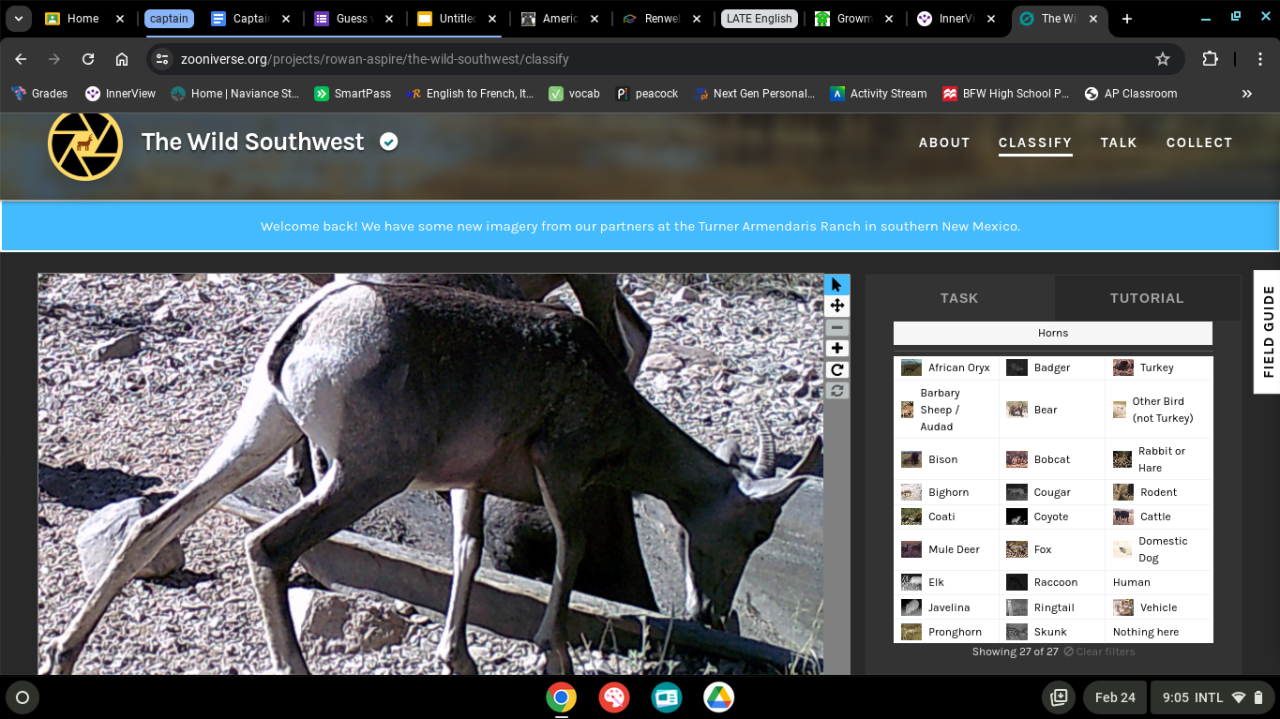Open the FIELD GUIDE side tab
The height and width of the screenshot is (719, 1280).
point(1267,332)
